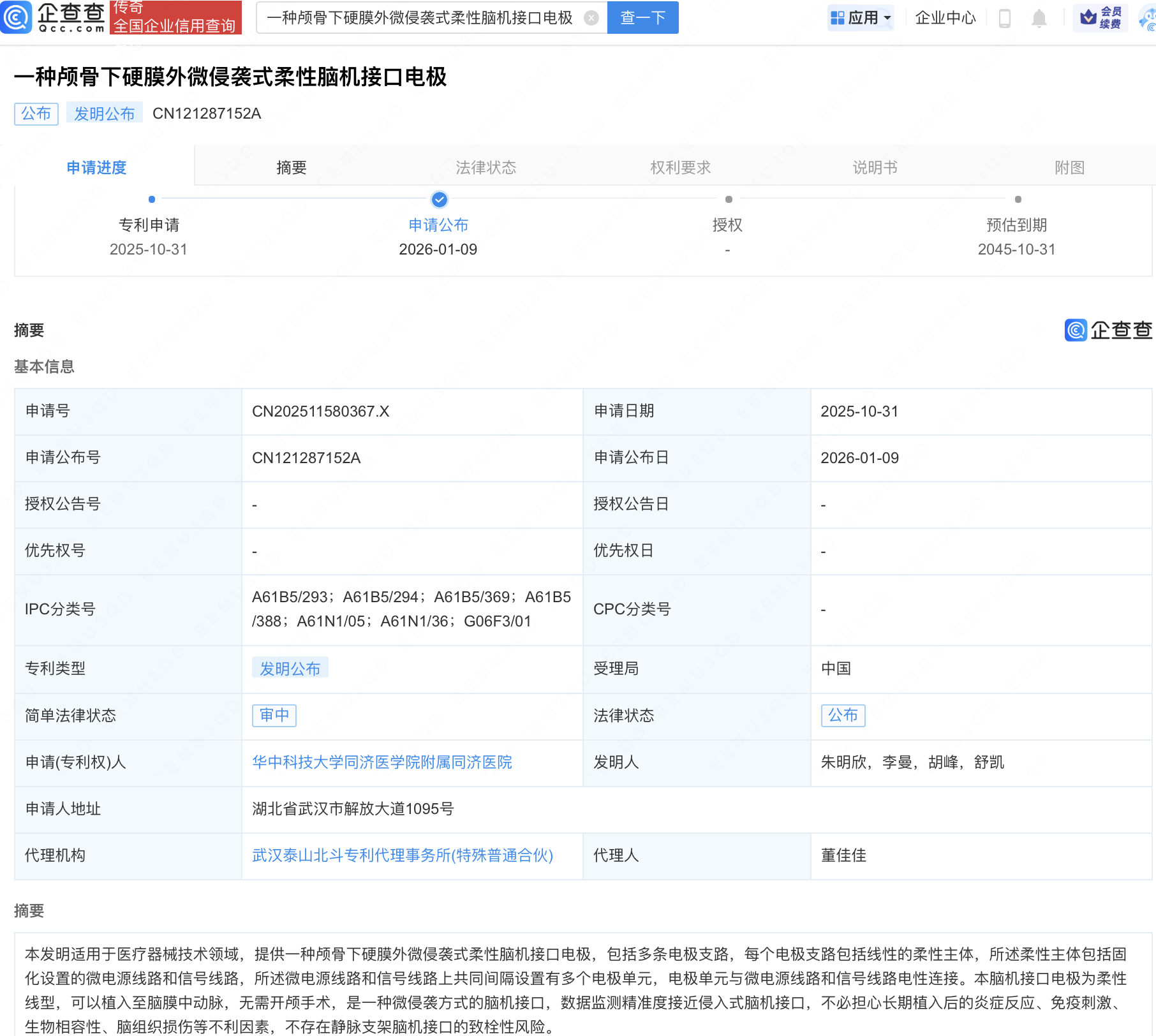Image resolution: width=1156 pixels, height=1036 pixels.
Task: Clear the search box text
Action: tap(591, 18)
